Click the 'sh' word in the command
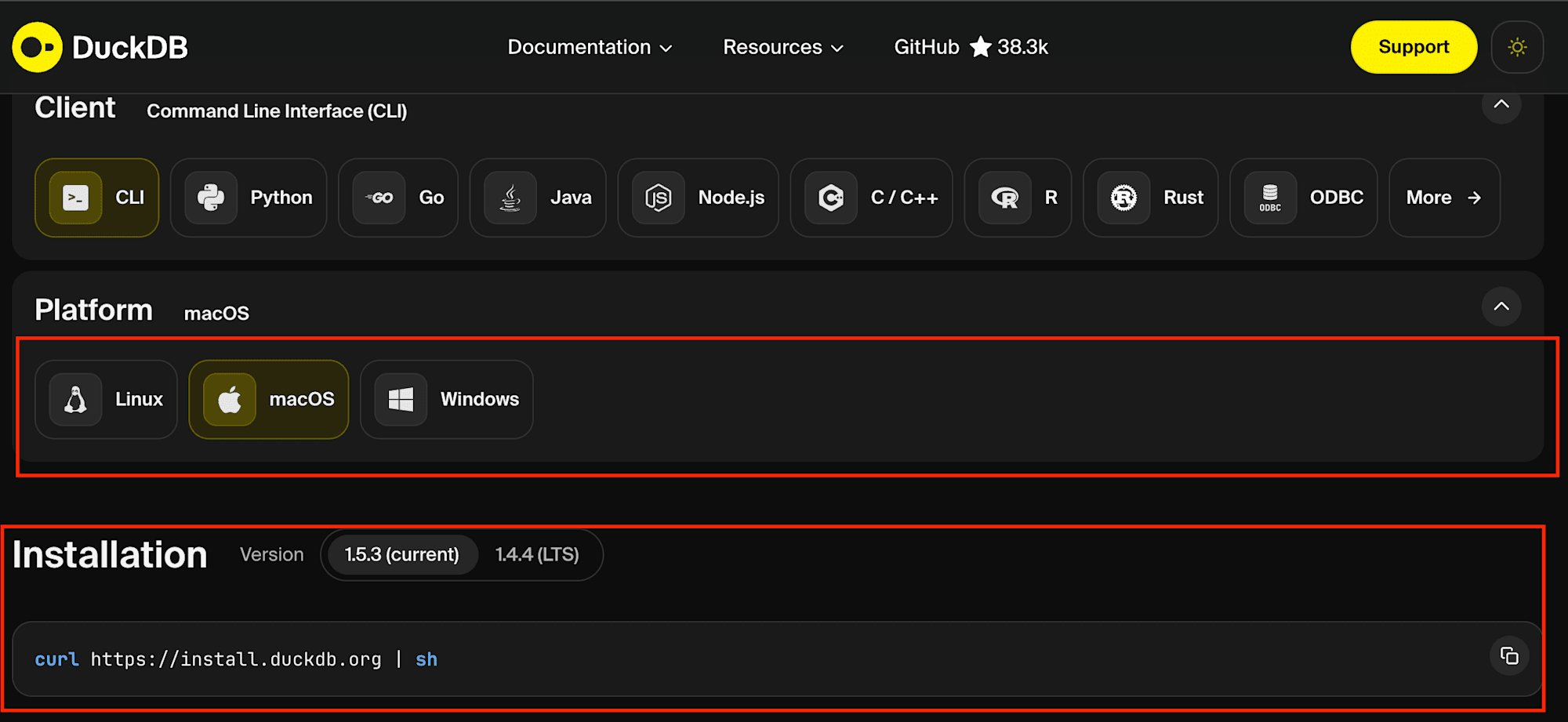1568x722 pixels. pos(426,659)
